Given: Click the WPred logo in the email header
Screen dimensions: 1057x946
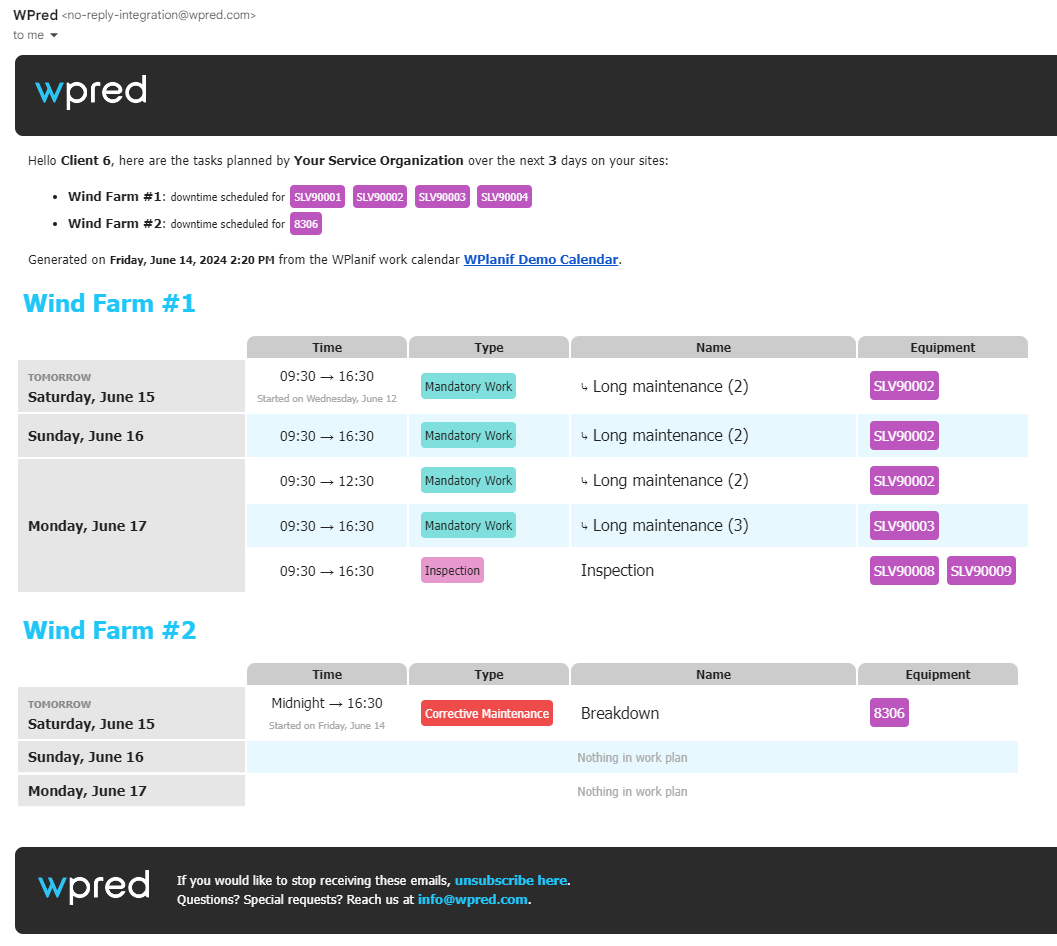Looking at the screenshot, I should point(91,92).
